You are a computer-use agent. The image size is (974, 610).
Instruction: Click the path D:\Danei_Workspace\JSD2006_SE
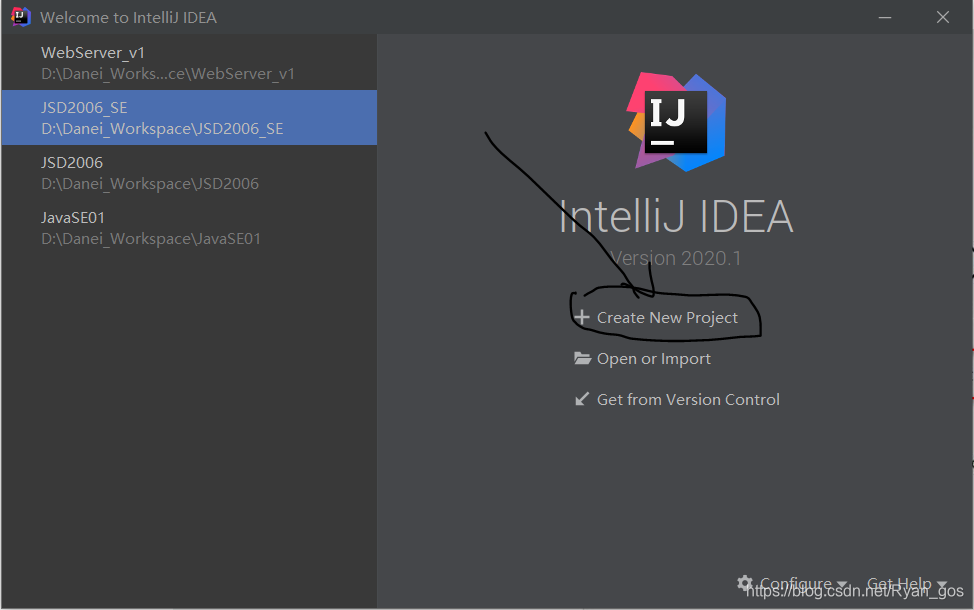(x=162, y=129)
